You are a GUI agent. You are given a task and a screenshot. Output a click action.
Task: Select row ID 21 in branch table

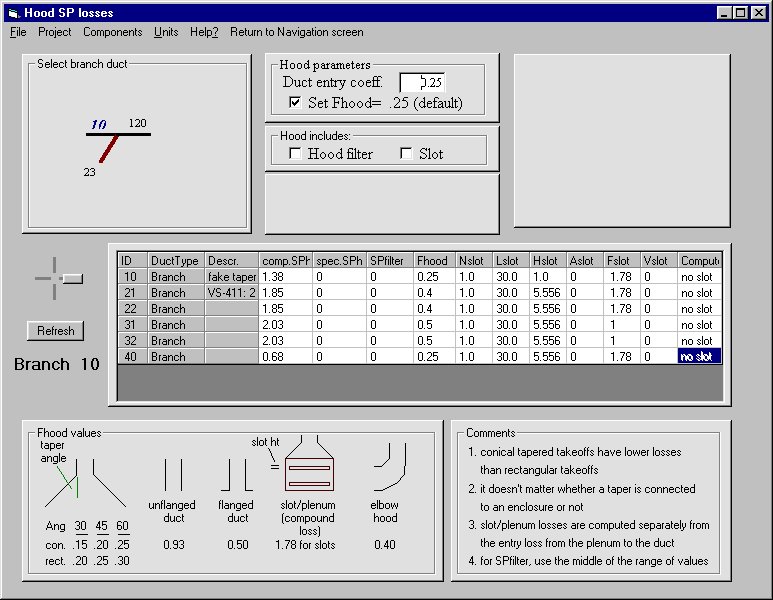pos(132,293)
